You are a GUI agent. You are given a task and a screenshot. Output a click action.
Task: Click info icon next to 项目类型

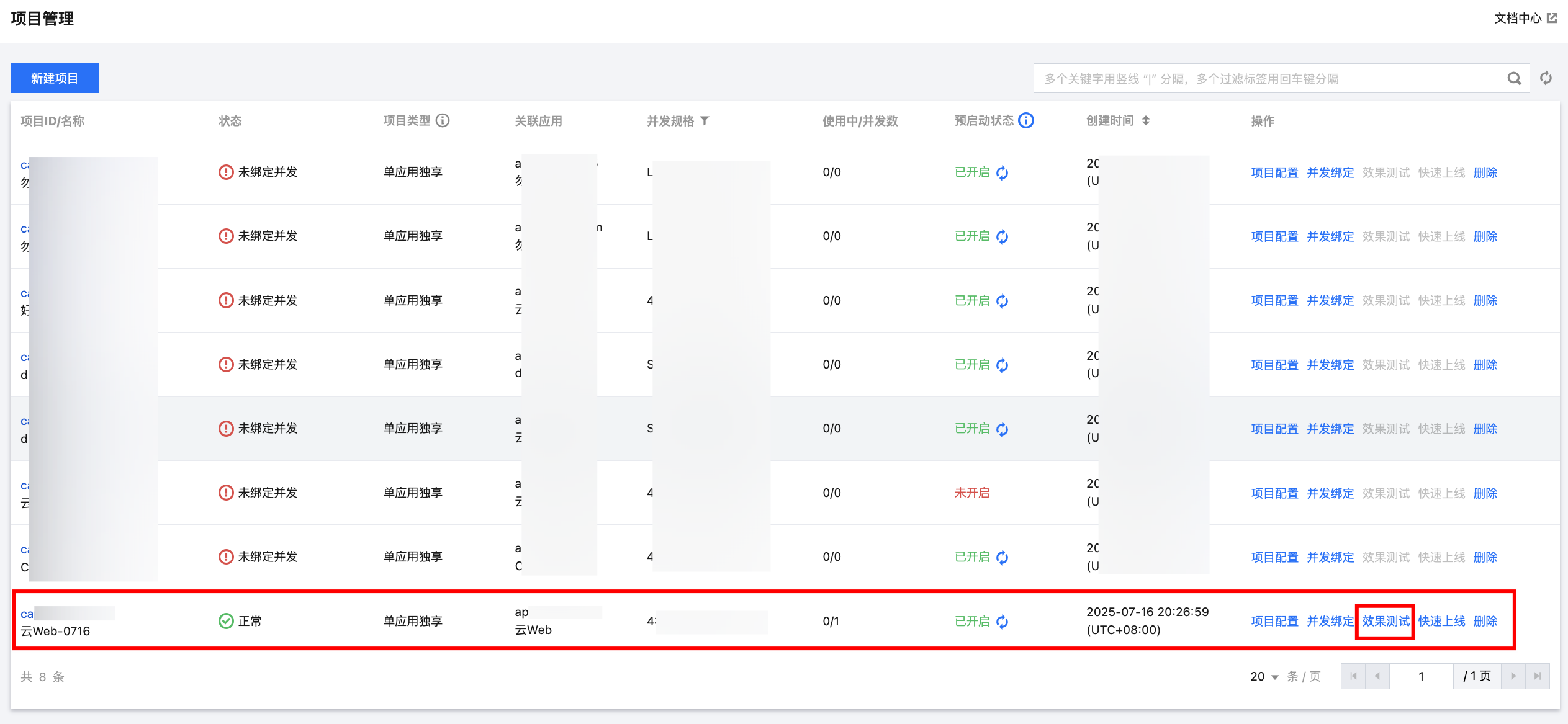(443, 120)
